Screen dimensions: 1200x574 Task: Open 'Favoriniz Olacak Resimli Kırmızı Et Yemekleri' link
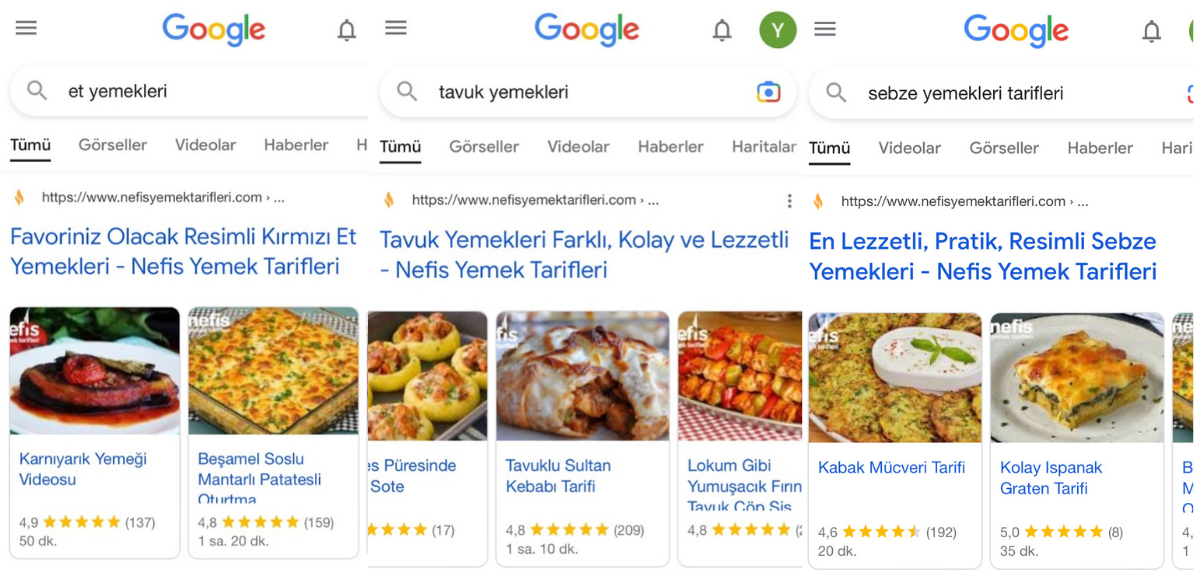point(183,251)
